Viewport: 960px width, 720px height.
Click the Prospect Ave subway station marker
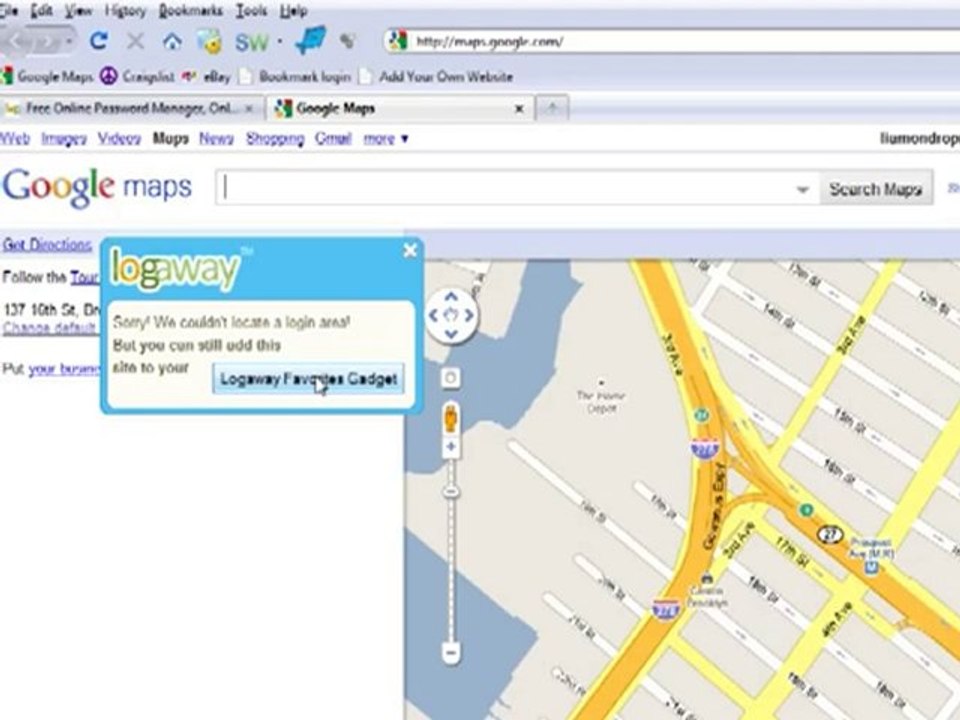872,568
